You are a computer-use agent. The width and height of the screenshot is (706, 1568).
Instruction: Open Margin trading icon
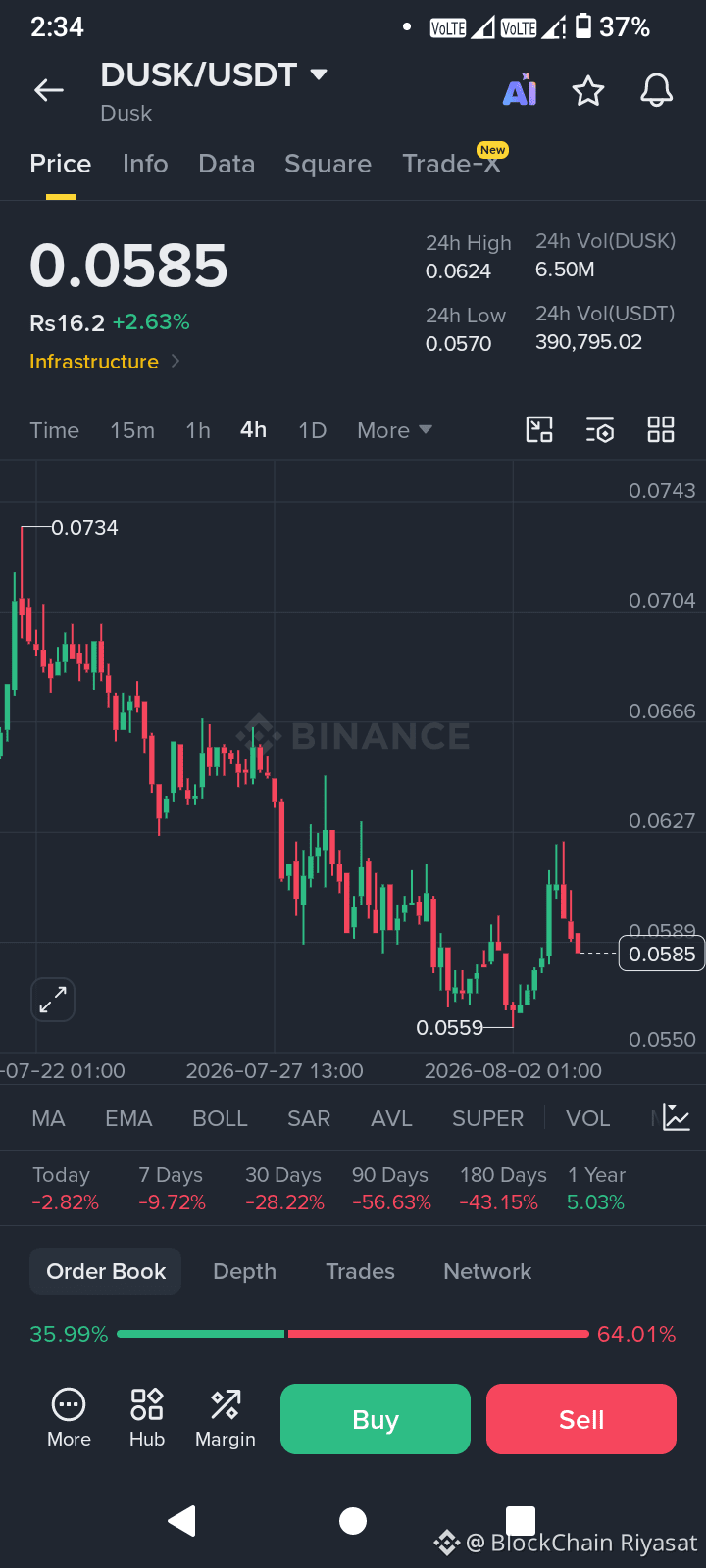click(226, 1418)
